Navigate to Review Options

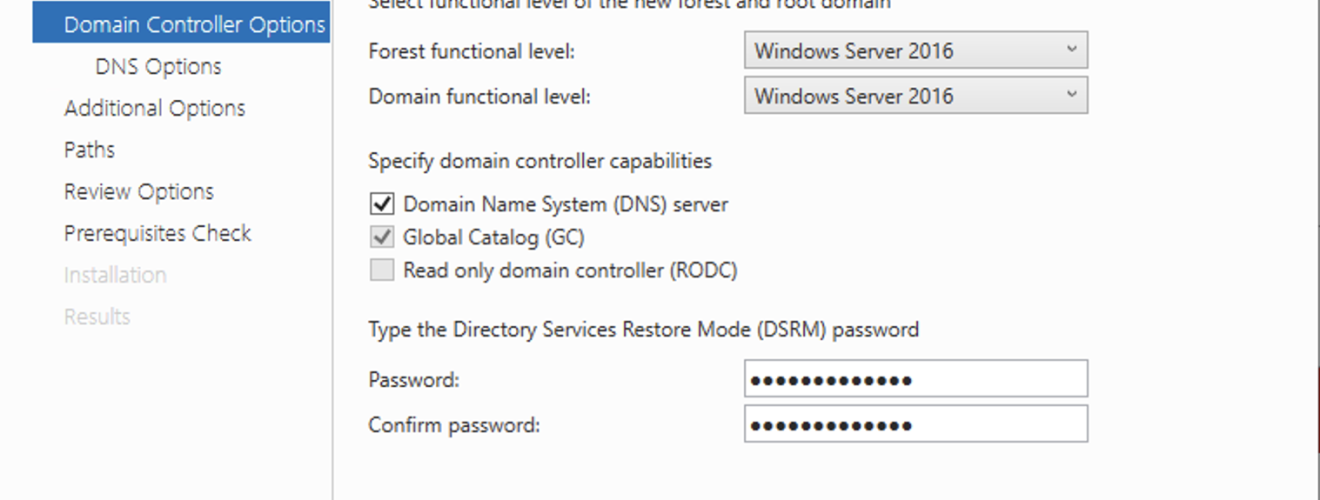click(139, 192)
